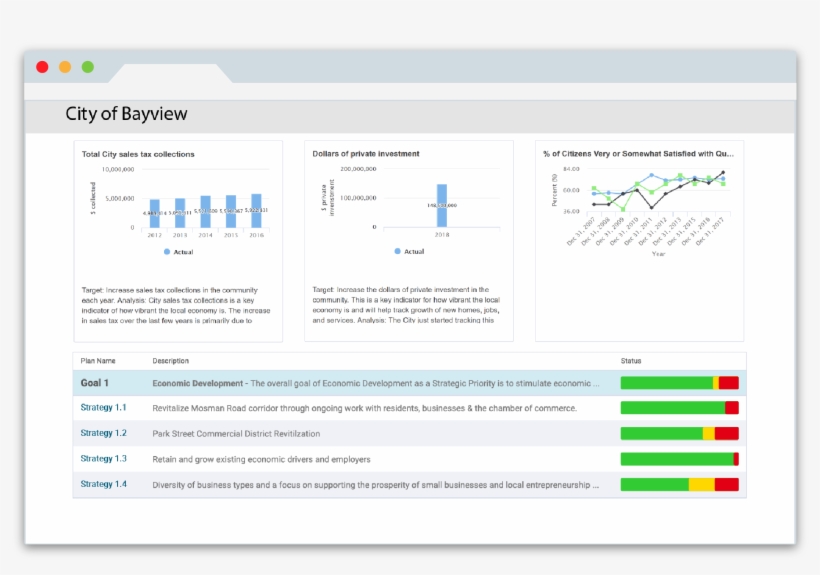Image resolution: width=820 pixels, height=575 pixels.
Task: Sort by the Status column header
Action: [x=631, y=361]
